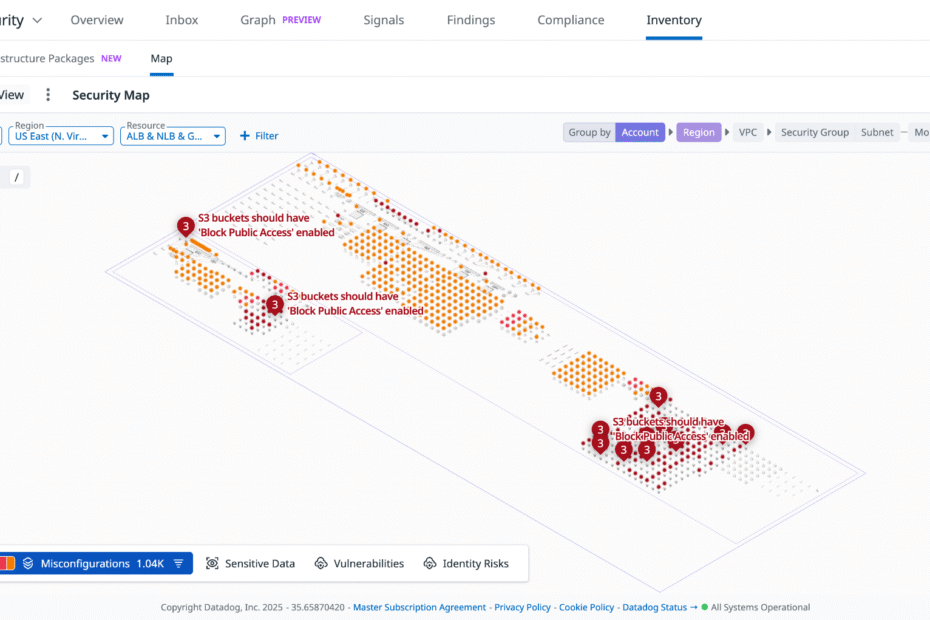Go to the Findings tab
The width and height of the screenshot is (930, 620).
click(x=471, y=20)
